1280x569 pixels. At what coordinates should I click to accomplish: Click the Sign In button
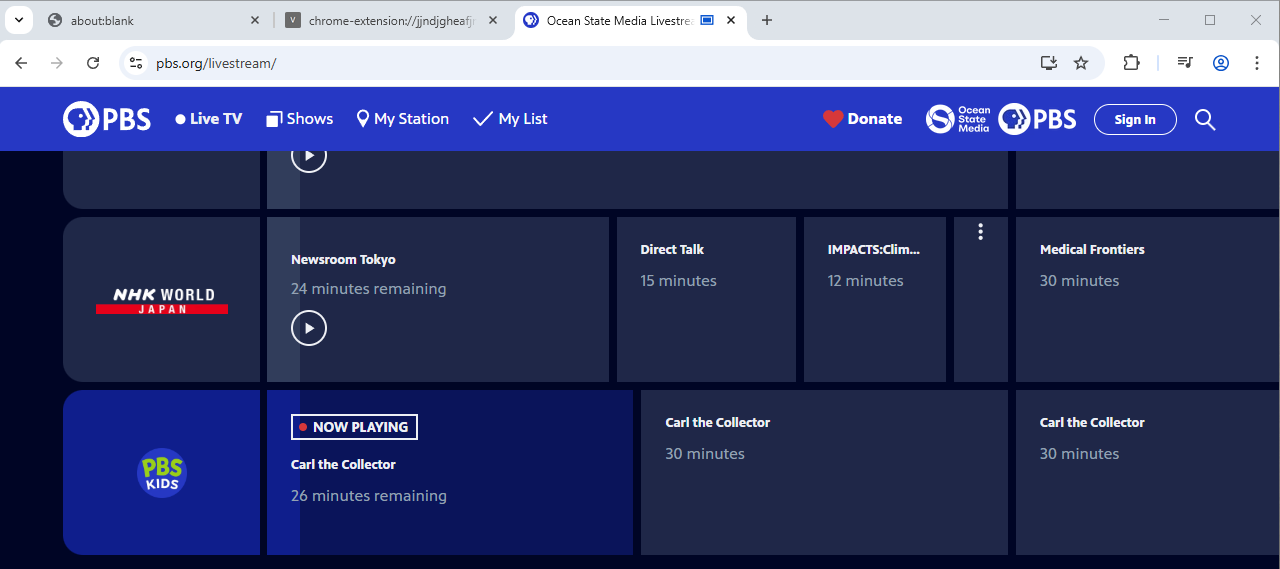click(1135, 120)
